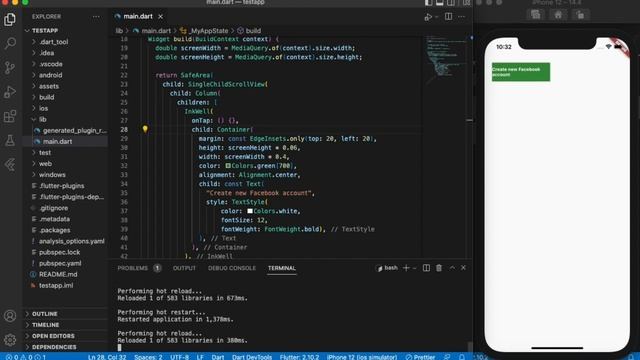
Task: Change UTF-8 encoding in status bar
Action: (180, 357)
